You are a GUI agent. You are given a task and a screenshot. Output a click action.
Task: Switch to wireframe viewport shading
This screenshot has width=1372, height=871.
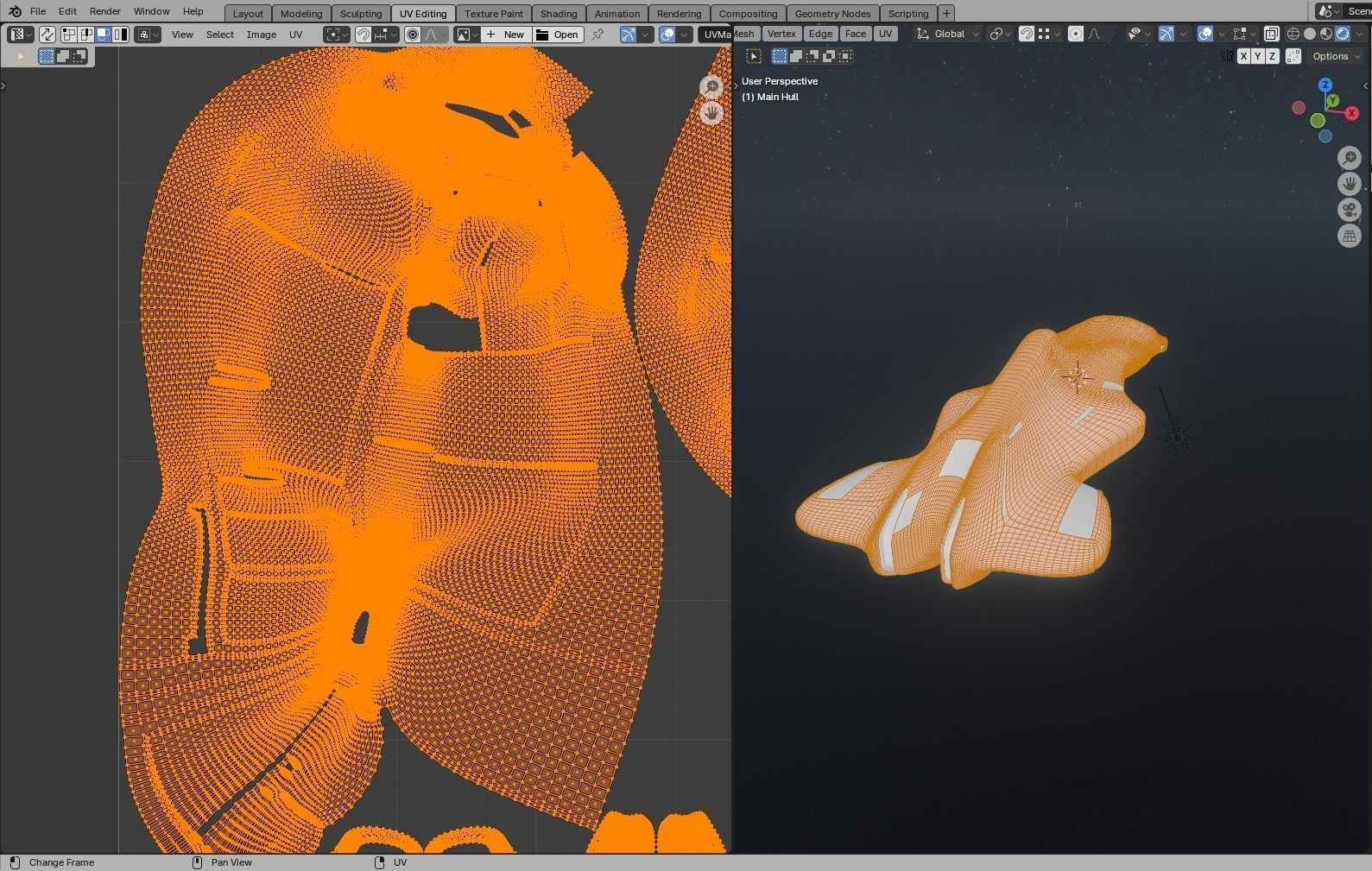[x=1293, y=34]
